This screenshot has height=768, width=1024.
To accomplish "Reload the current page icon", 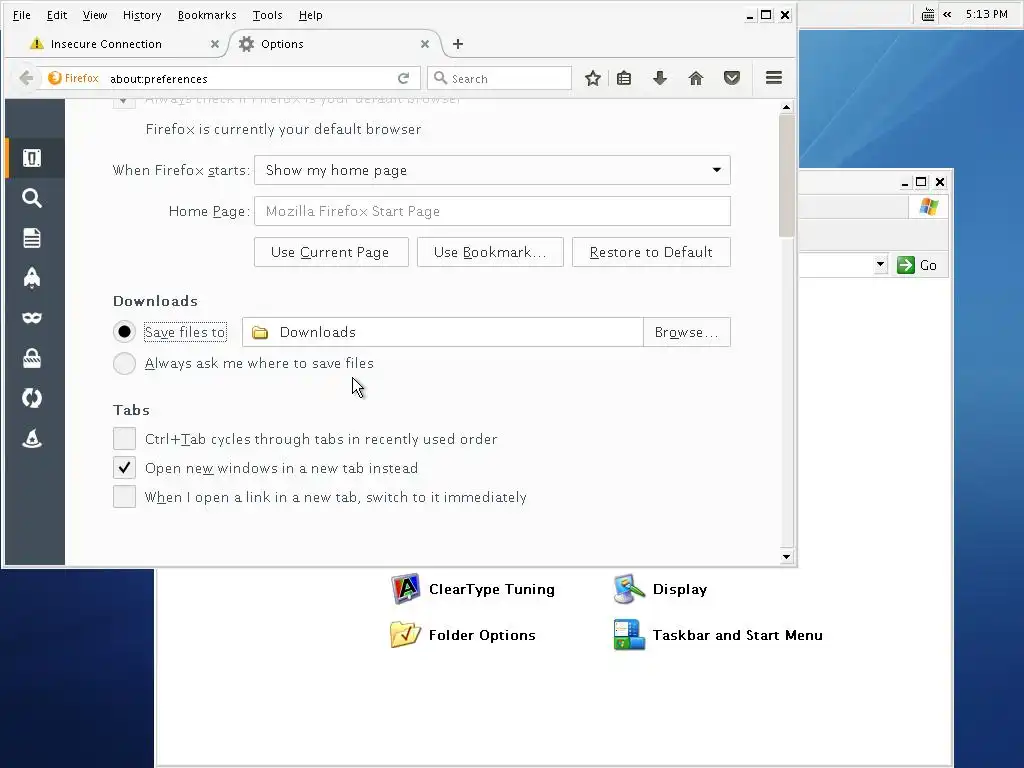I will pyautogui.click(x=404, y=78).
